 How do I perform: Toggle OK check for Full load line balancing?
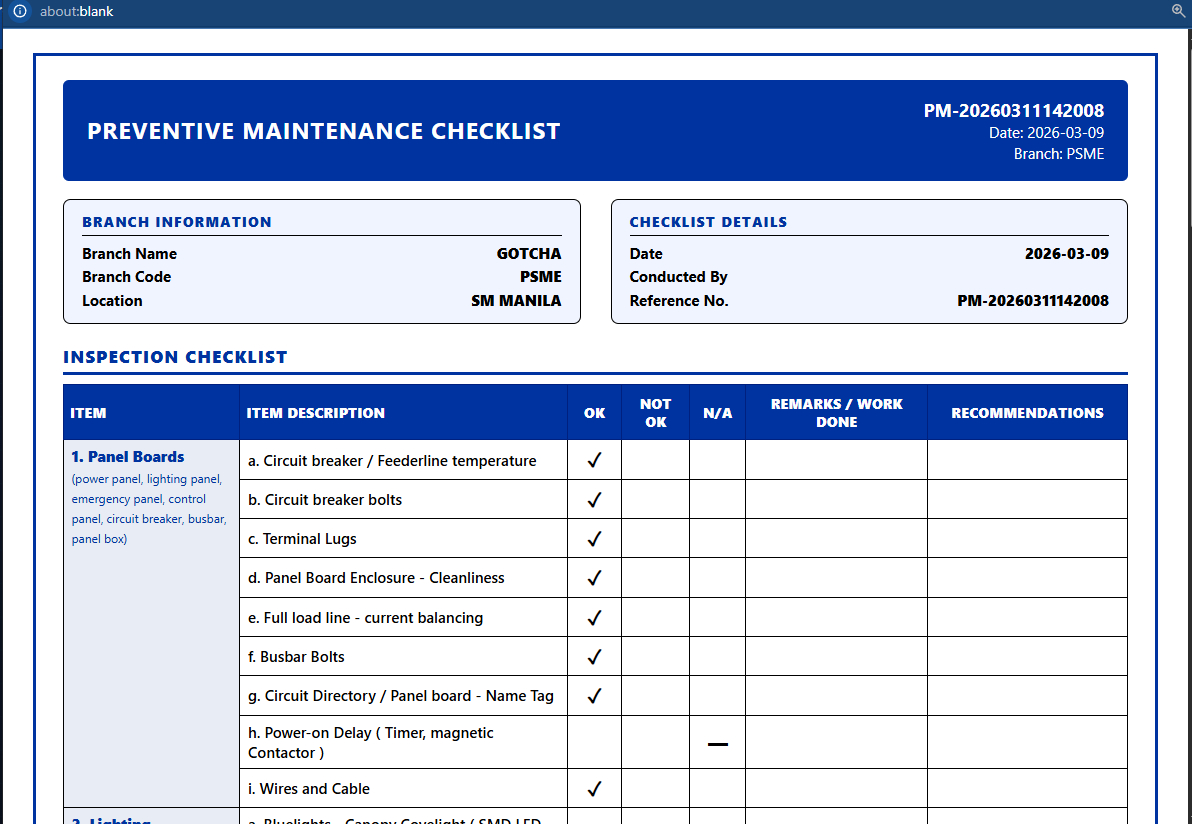[594, 618]
